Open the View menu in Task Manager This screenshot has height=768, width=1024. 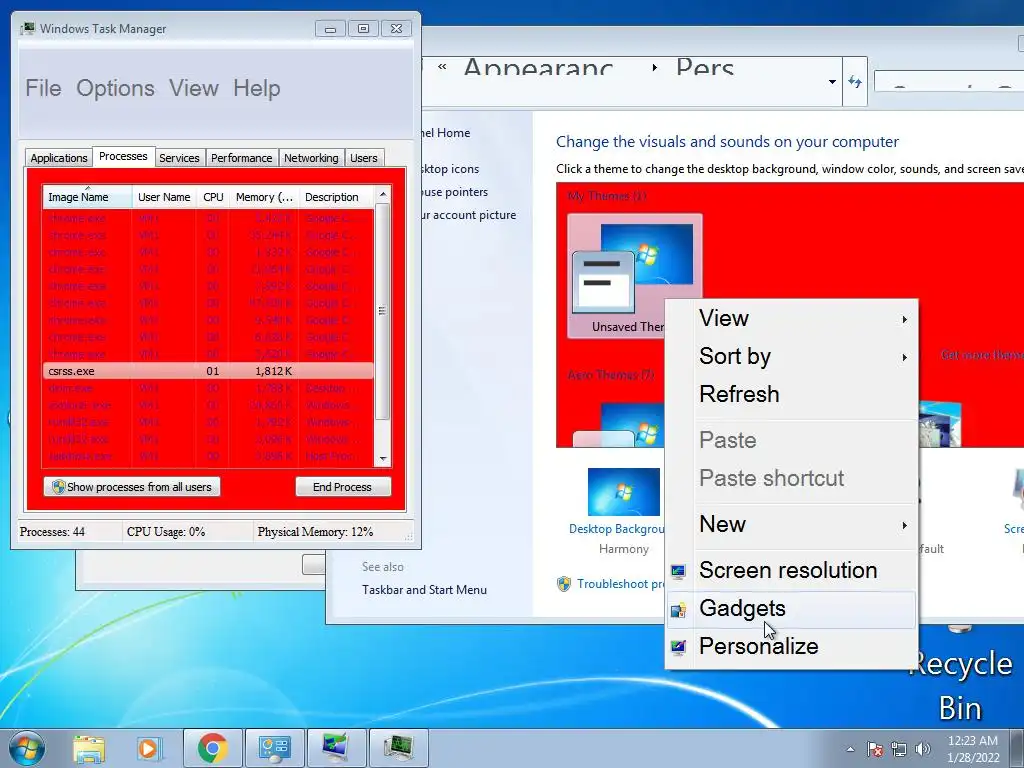(194, 88)
